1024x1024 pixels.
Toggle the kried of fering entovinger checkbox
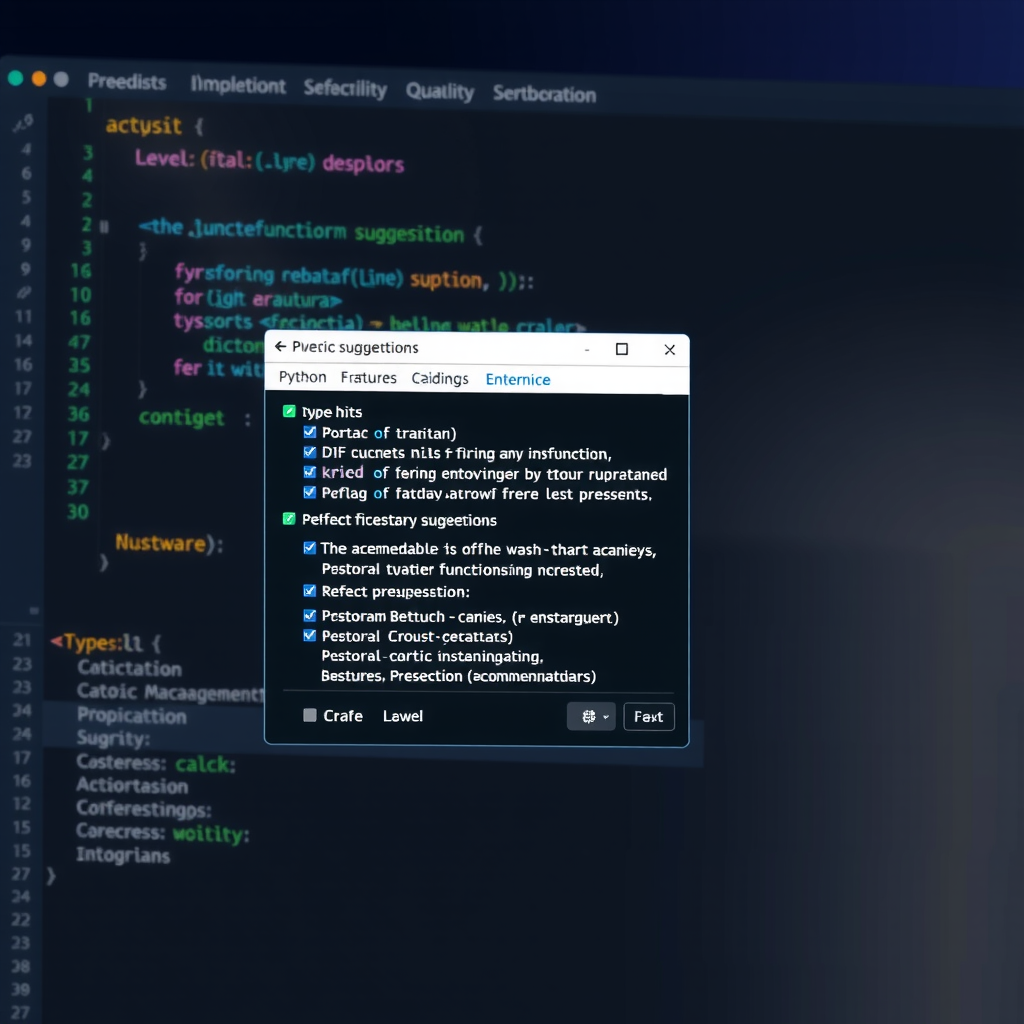click(309, 473)
